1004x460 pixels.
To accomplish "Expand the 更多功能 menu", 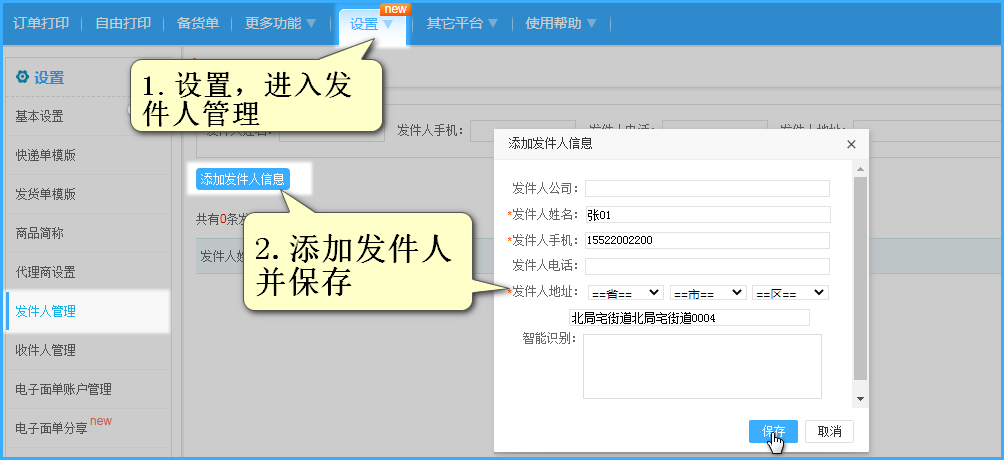I will (x=280, y=22).
